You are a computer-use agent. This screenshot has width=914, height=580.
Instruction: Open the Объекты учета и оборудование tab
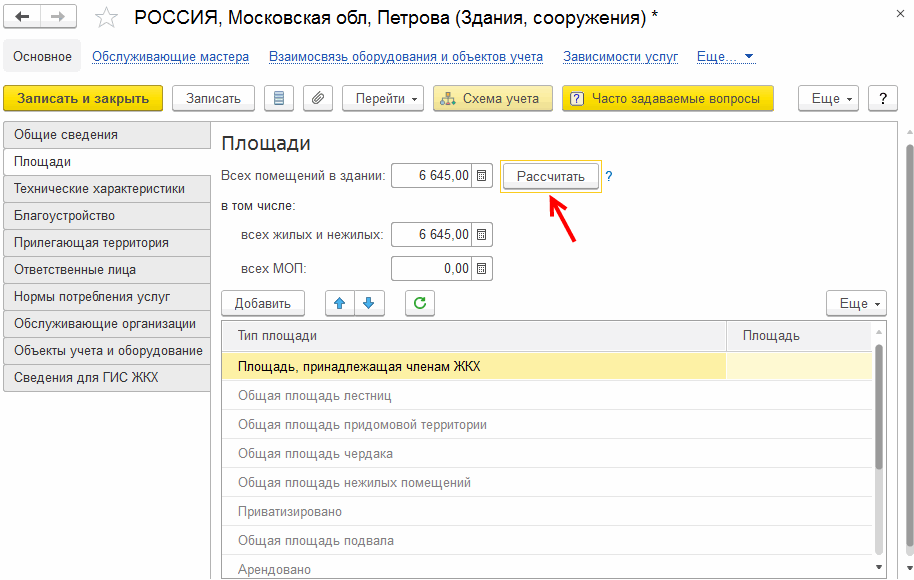(x=107, y=350)
